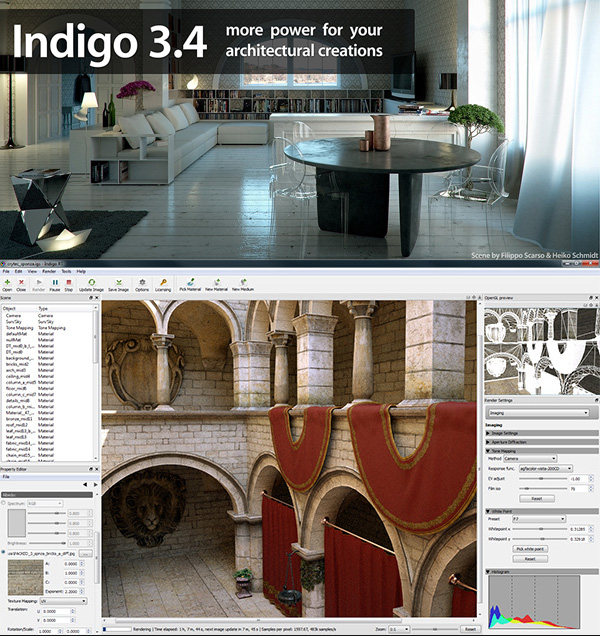This screenshot has height=636, width=600.
Task: Click the zoom Reset button
Action: point(470,629)
